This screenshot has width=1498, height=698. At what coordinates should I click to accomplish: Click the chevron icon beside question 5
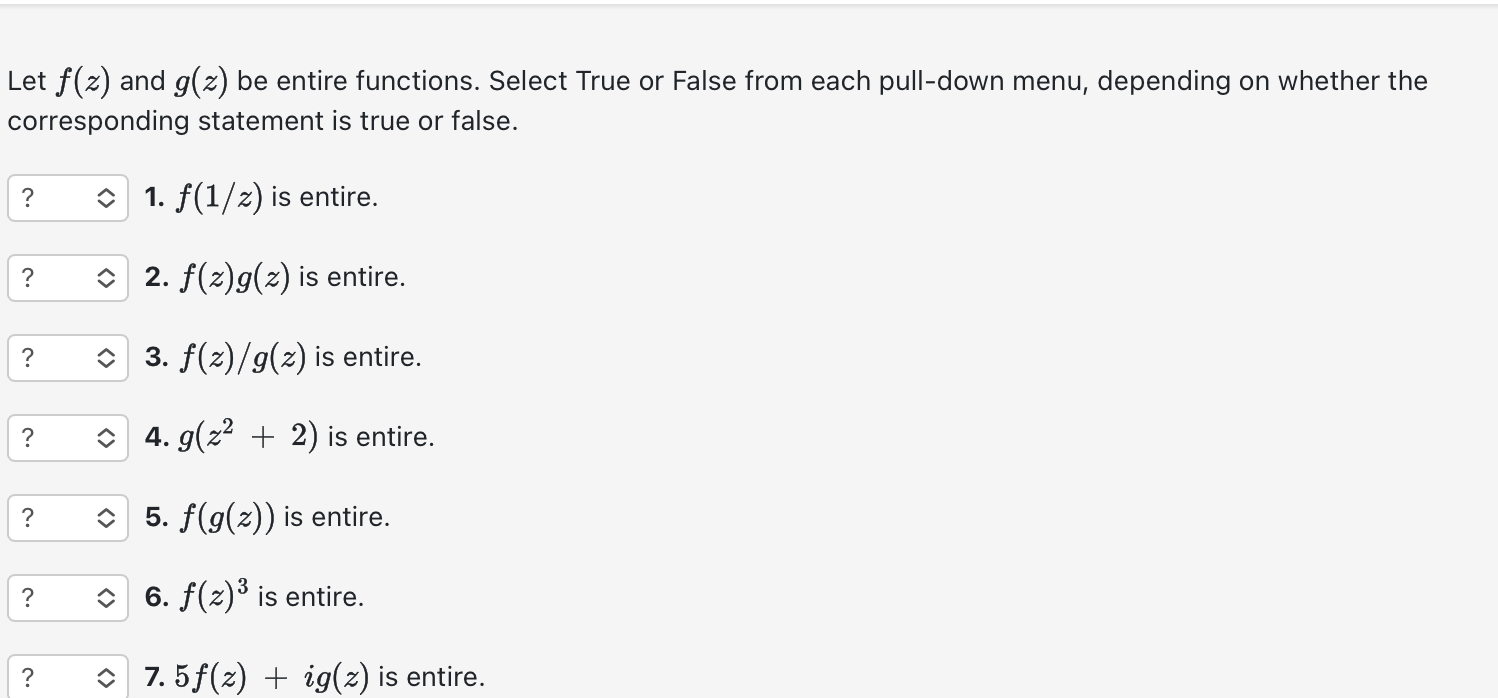106,517
